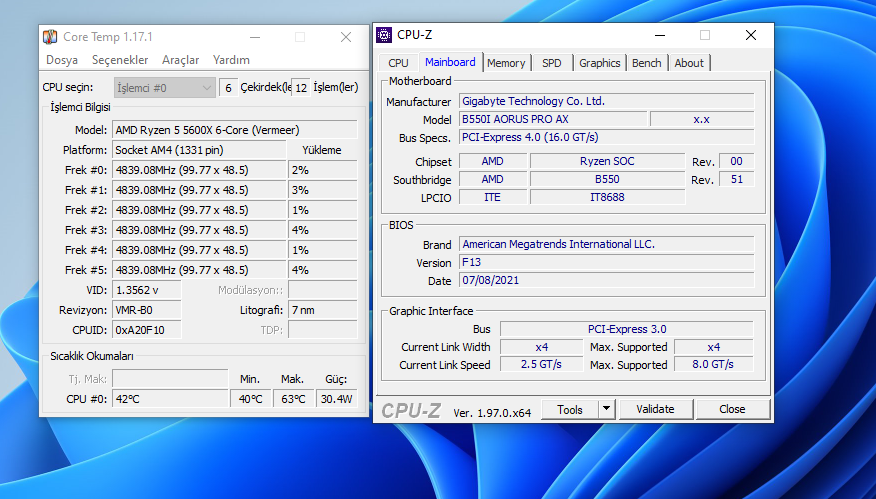Open the Bench tab in CPU-Z
This screenshot has width=876, height=499.
click(646, 63)
